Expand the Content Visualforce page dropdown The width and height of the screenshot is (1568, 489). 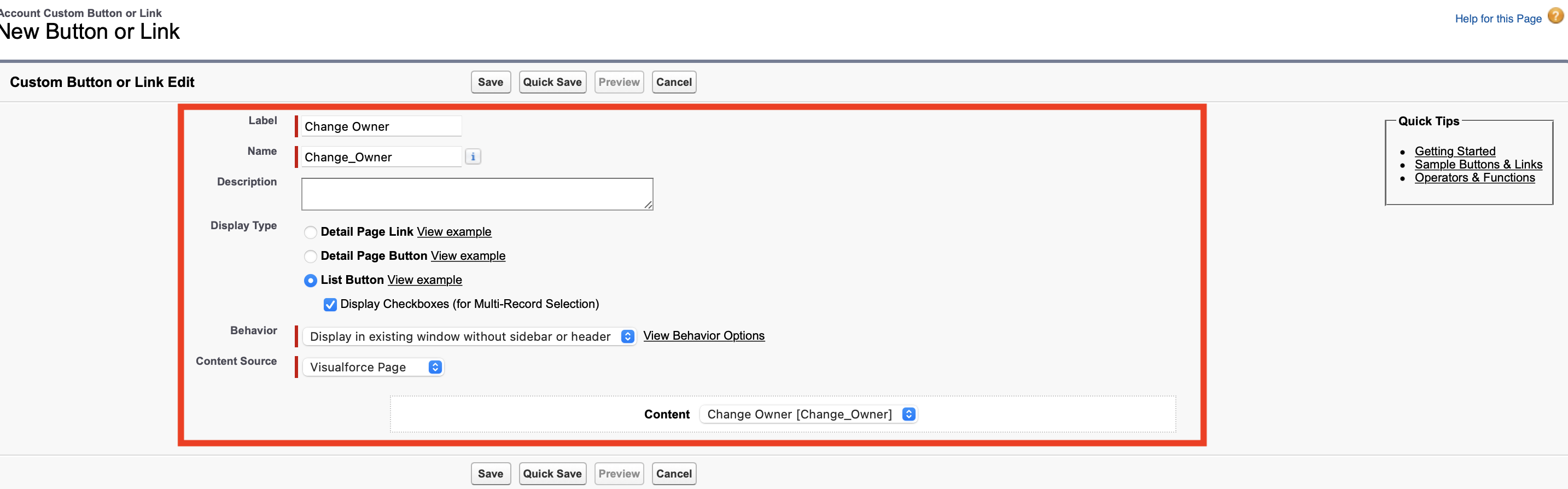tap(808, 414)
